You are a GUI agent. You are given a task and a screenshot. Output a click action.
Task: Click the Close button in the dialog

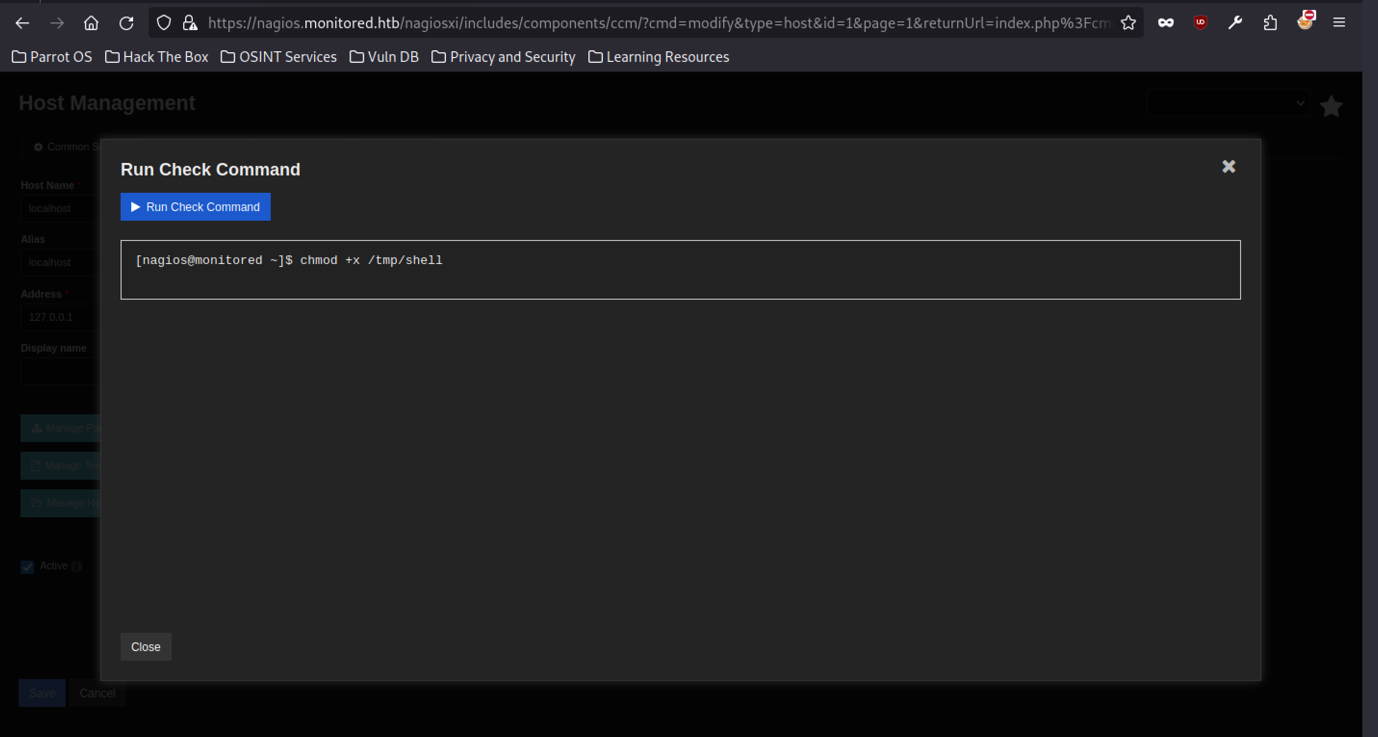click(146, 647)
